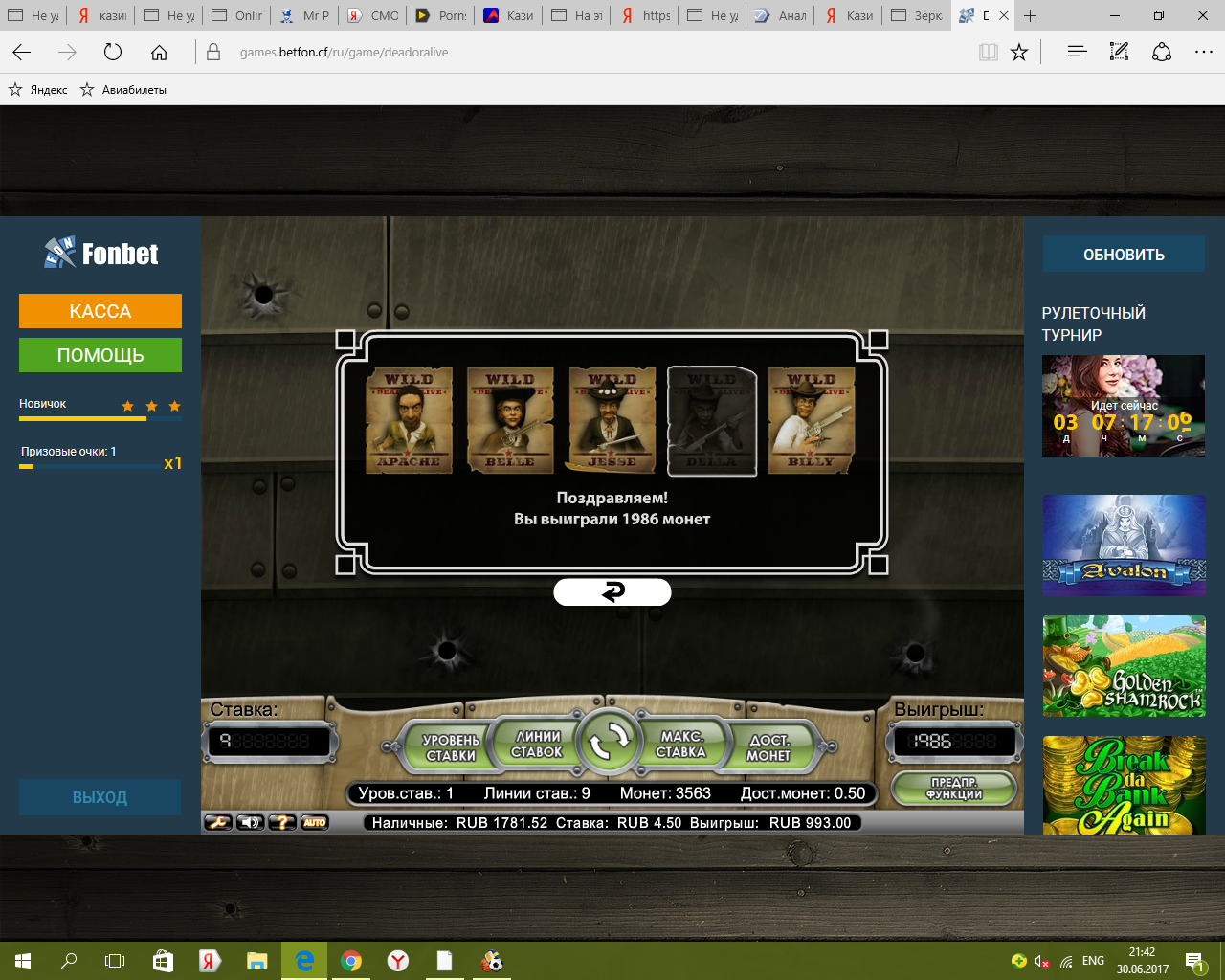1225x980 pixels.
Task: Go to the browser home page
Action: (x=159, y=53)
